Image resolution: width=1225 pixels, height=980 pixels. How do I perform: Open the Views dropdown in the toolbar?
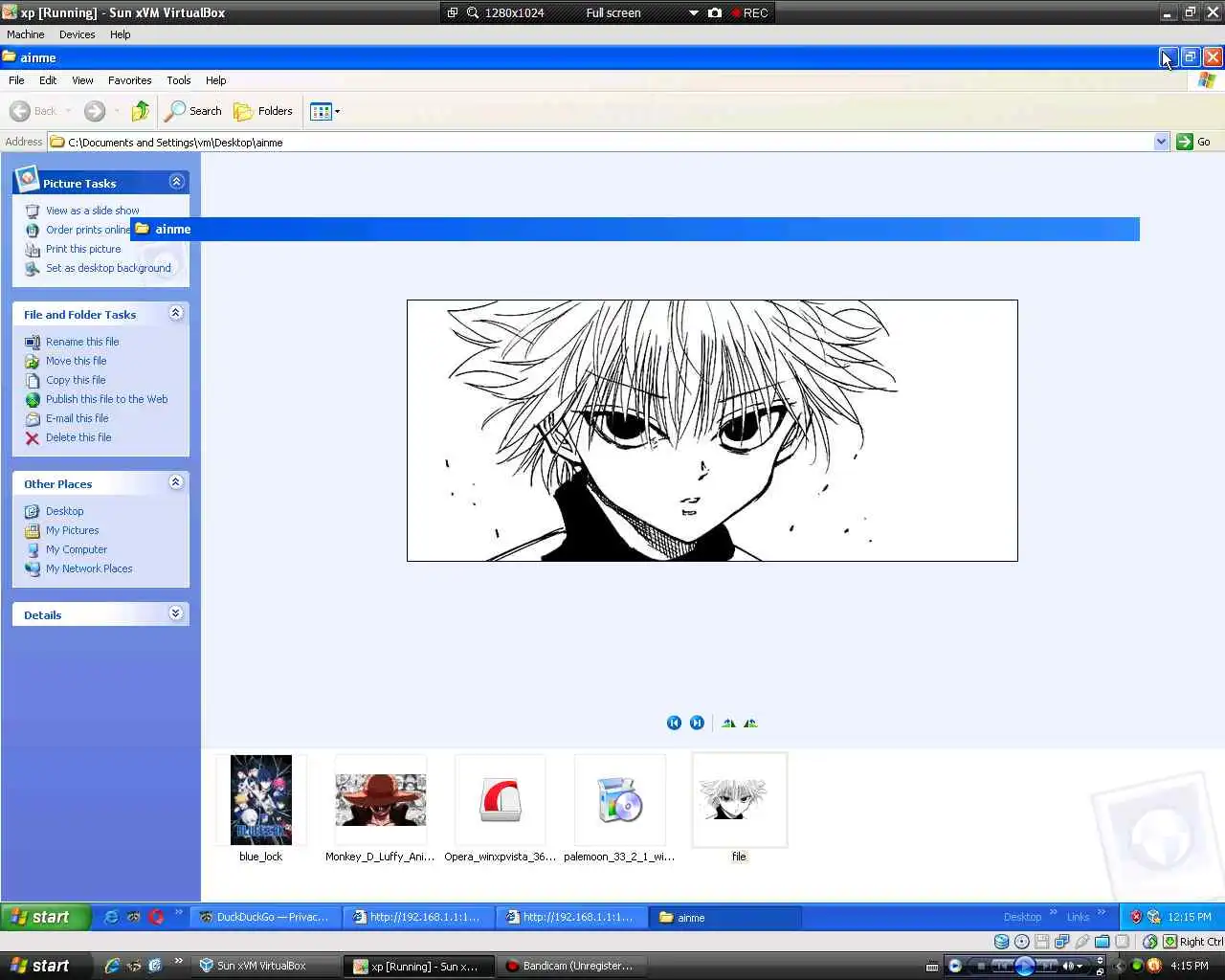325,111
